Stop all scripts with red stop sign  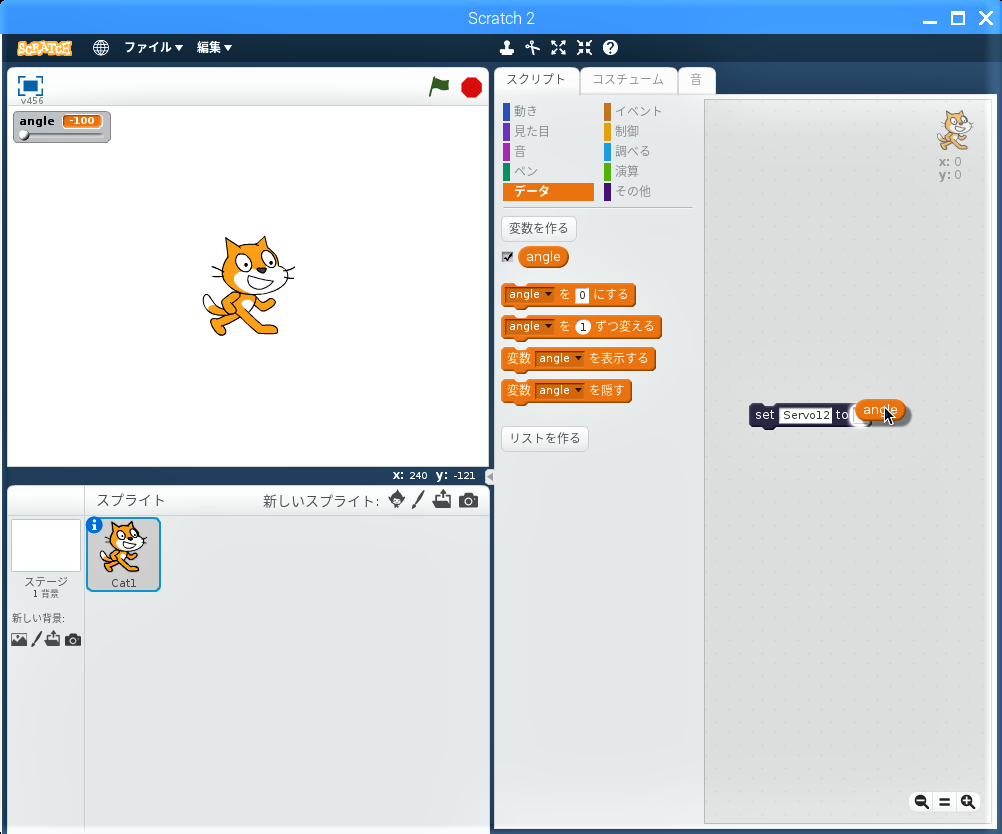click(x=472, y=87)
